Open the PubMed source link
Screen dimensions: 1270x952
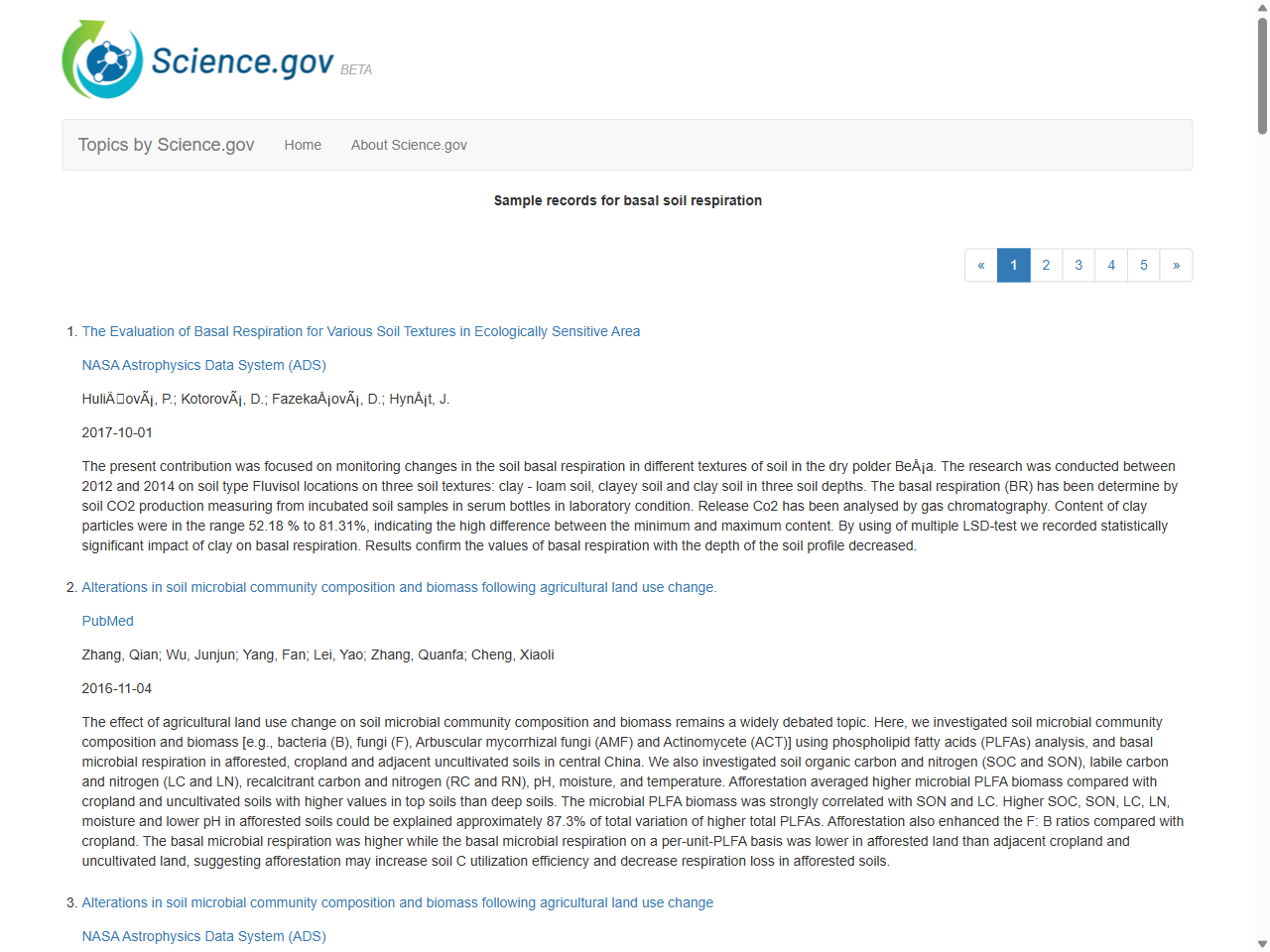pyautogui.click(x=107, y=621)
